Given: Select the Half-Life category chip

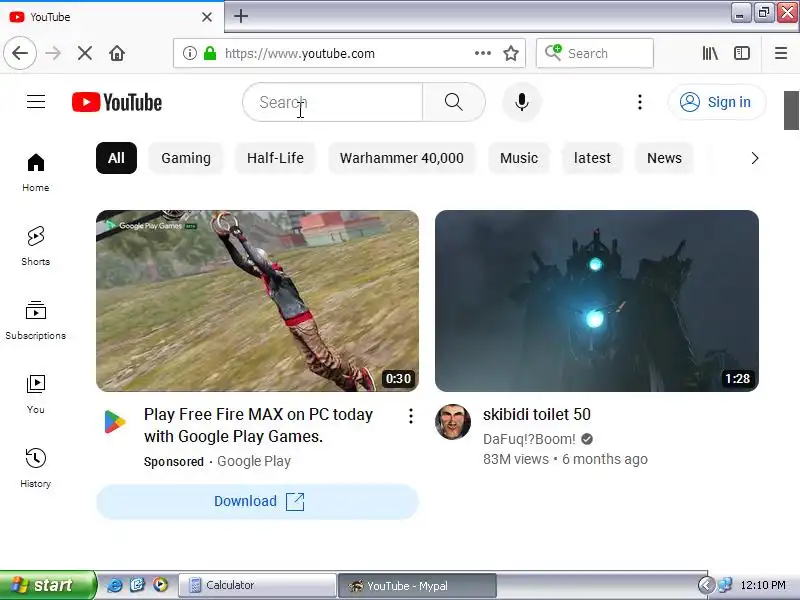Looking at the screenshot, I should coord(276,158).
